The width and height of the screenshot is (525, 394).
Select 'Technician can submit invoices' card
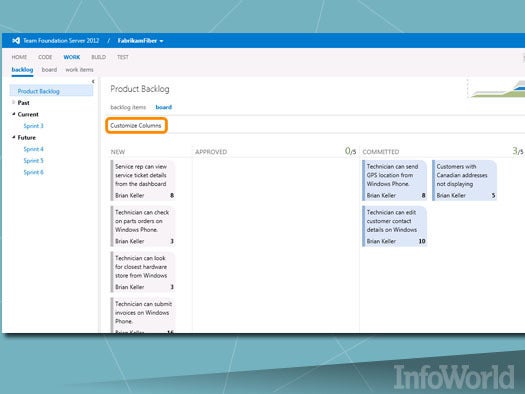tap(143, 315)
